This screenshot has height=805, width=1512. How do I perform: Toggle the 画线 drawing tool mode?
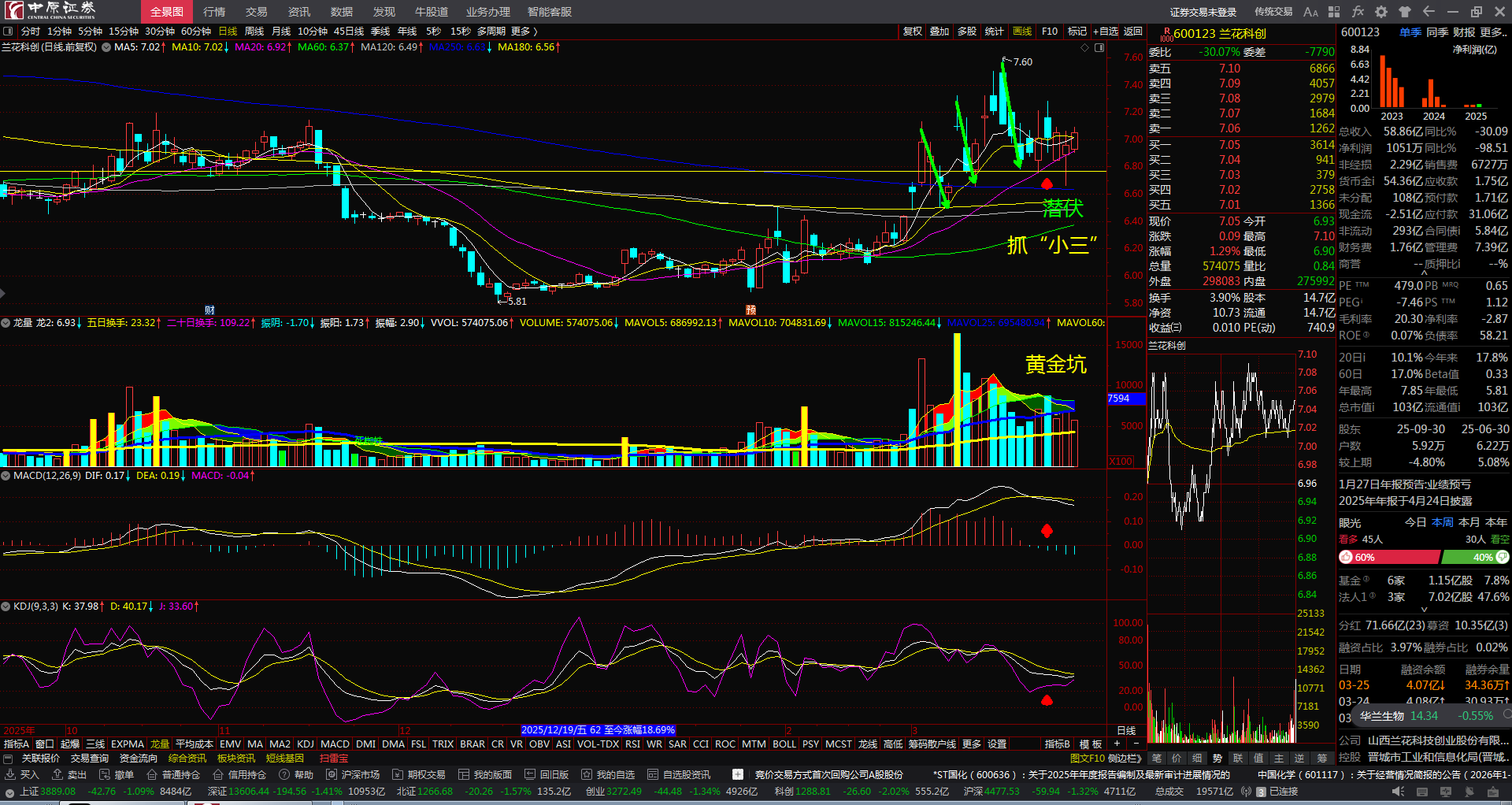coord(1022,32)
